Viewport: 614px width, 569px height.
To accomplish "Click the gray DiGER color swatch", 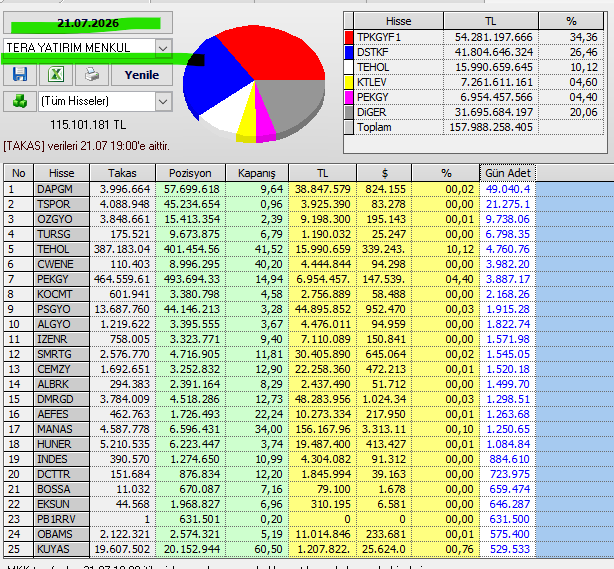I will coord(349,112).
